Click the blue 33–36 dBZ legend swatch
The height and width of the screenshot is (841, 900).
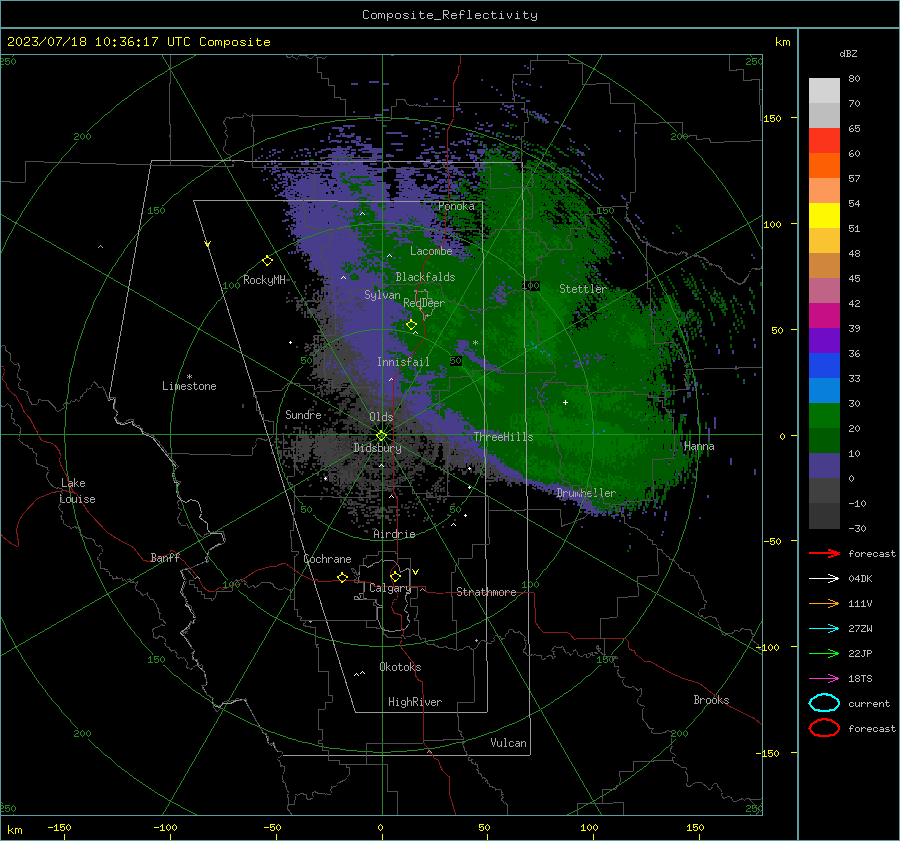824,366
